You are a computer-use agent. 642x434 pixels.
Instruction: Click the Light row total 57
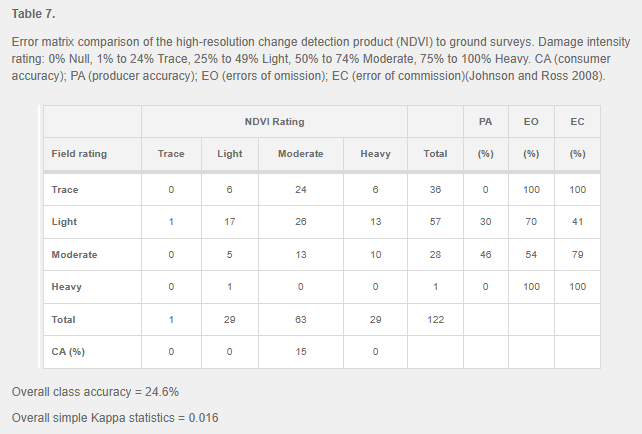coord(435,222)
